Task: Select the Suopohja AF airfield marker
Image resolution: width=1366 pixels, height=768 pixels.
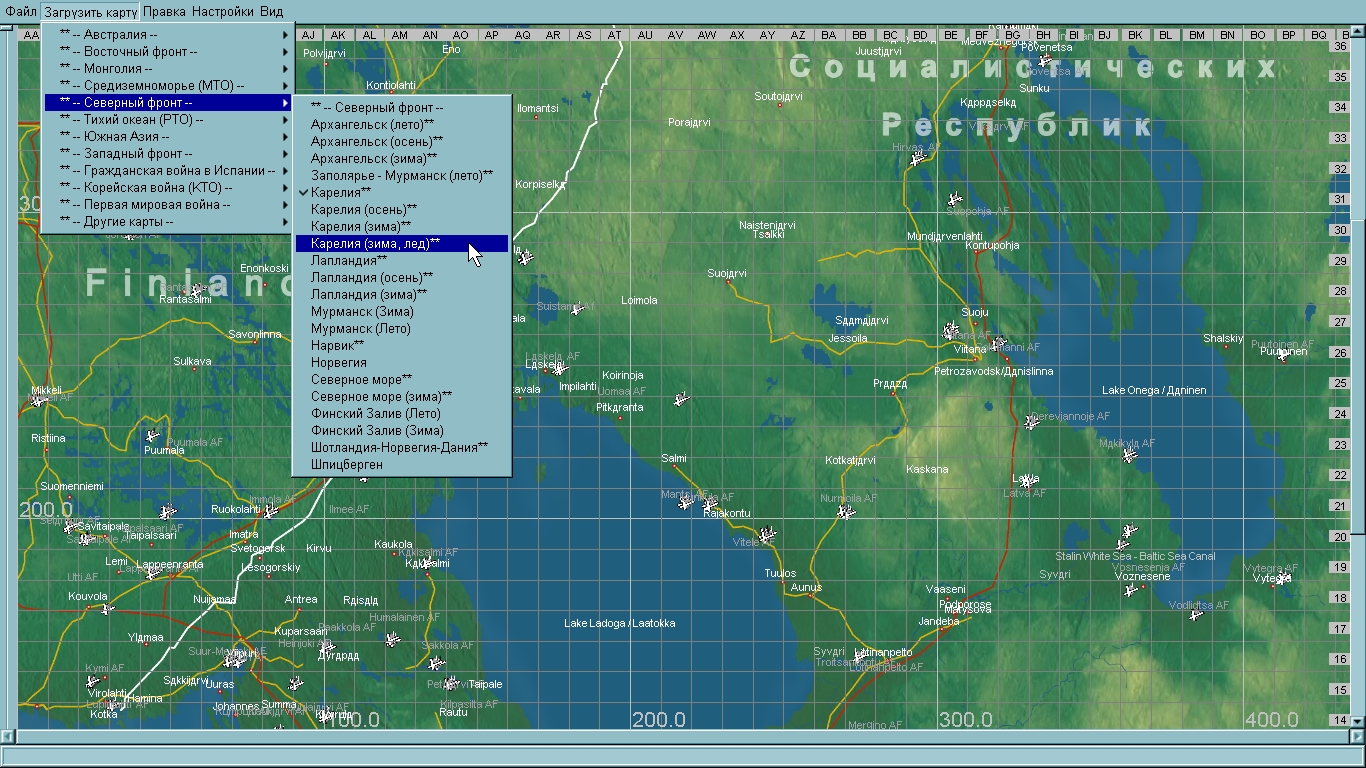Action: tap(955, 199)
